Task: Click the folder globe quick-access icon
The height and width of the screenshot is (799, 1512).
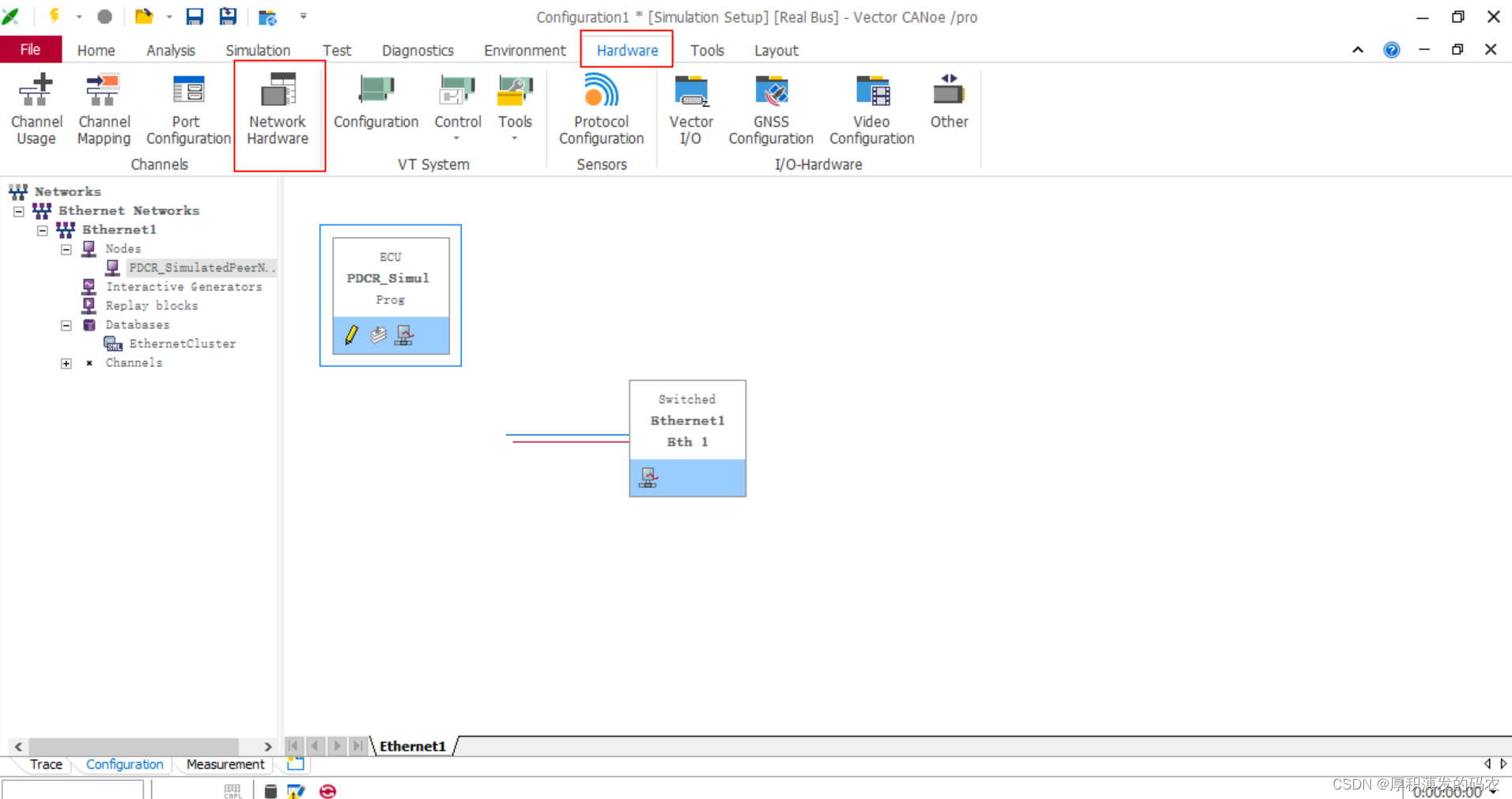Action: pos(267,17)
